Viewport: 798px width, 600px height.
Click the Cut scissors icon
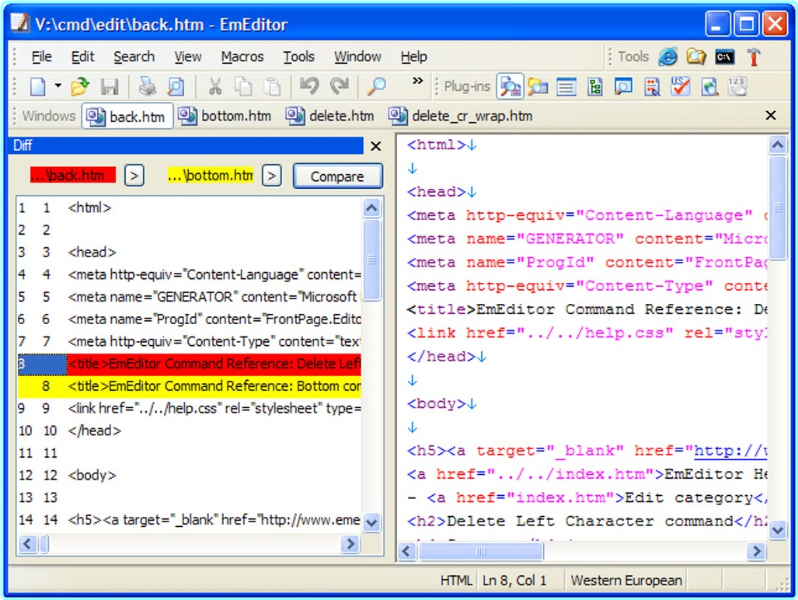[215, 87]
